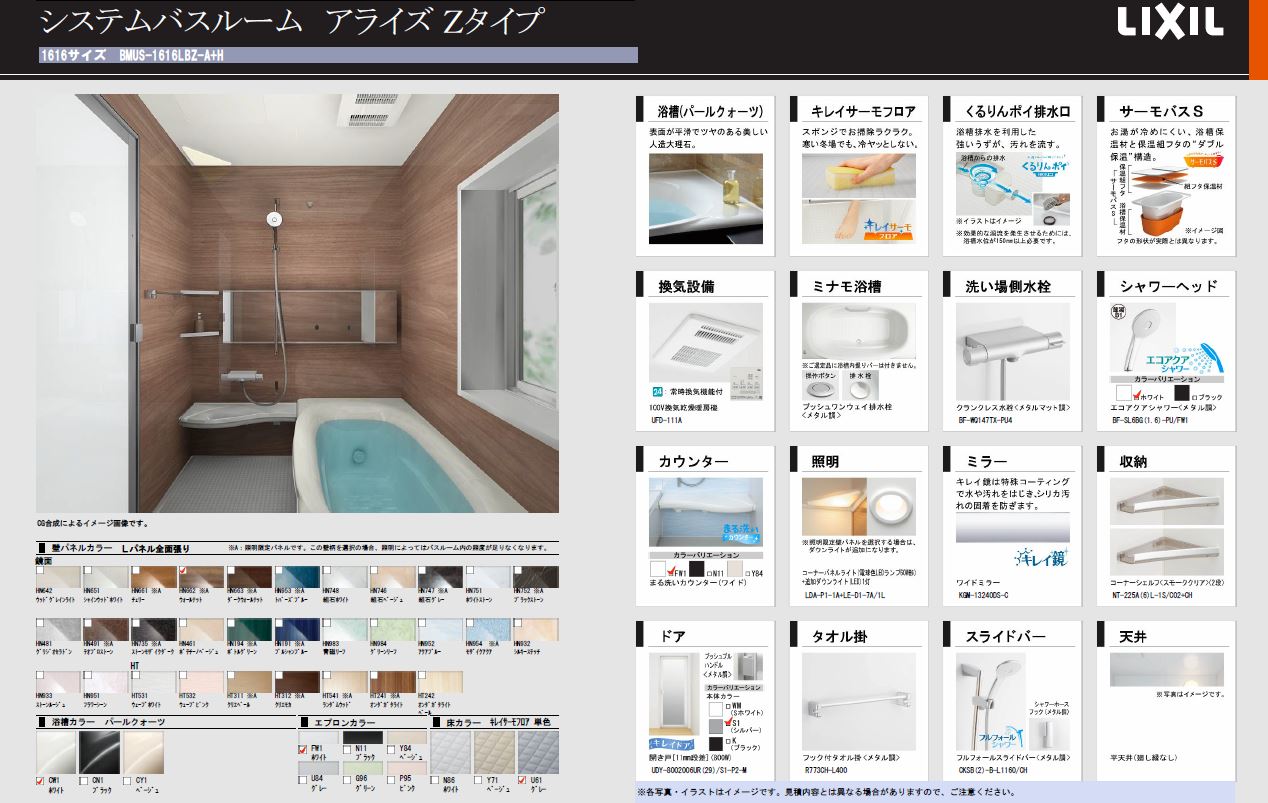This screenshot has height=803, width=1268.
Task: Select the HN191 deep blue wall swatch
Action: click(297, 629)
